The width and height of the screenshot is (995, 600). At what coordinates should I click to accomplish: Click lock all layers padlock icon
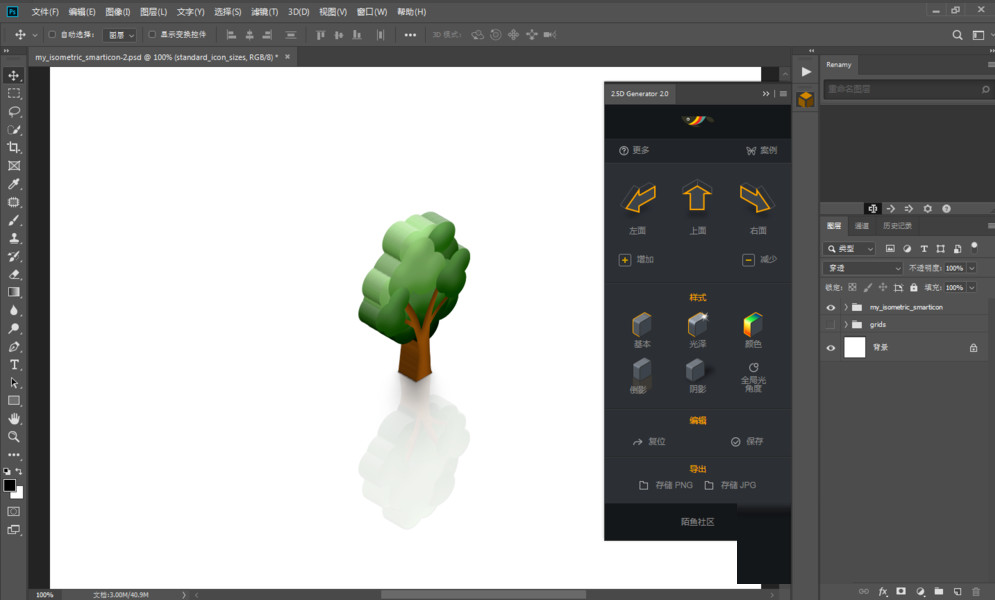(913, 287)
